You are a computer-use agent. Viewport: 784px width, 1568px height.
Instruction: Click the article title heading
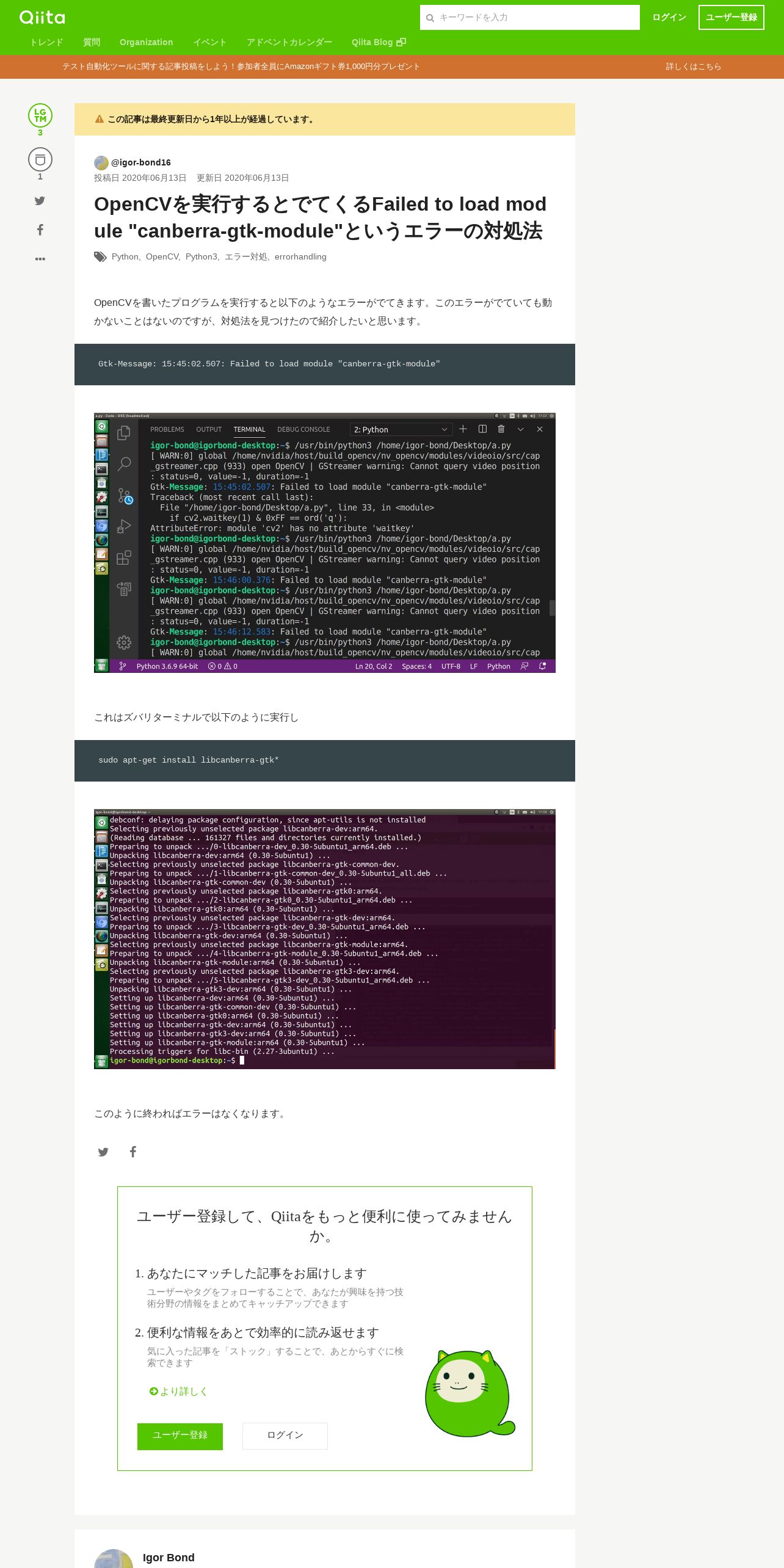click(x=320, y=217)
